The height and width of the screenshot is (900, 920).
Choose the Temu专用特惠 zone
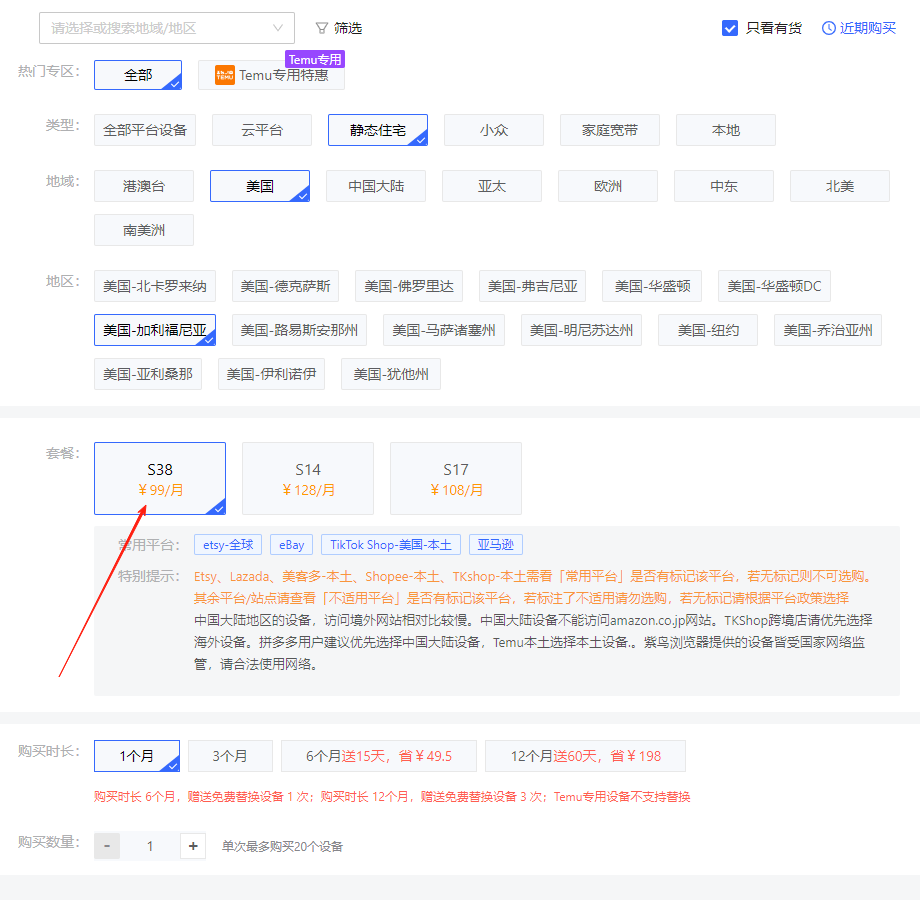271,75
